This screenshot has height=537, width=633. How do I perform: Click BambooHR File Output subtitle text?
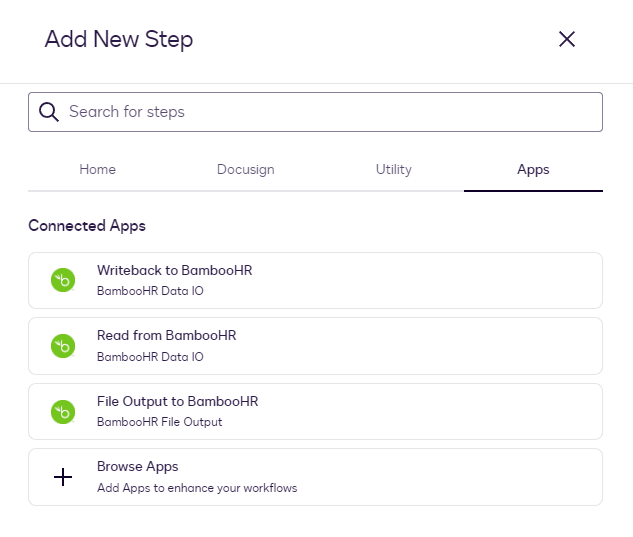pos(160,422)
